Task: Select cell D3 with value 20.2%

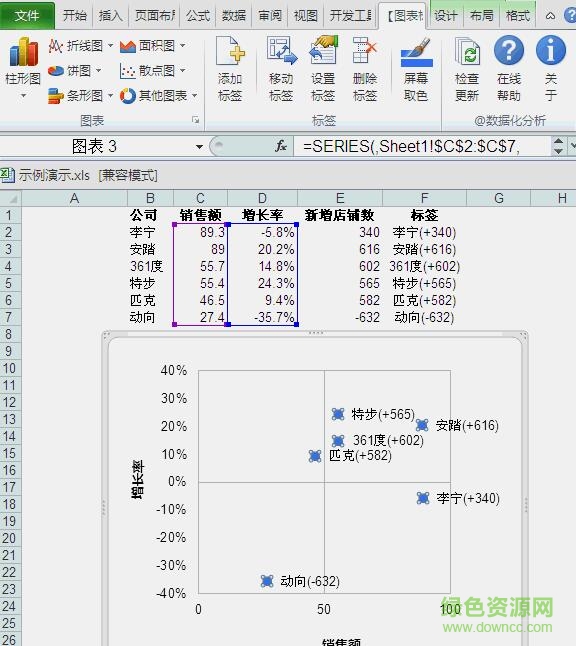Action: pos(262,249)
